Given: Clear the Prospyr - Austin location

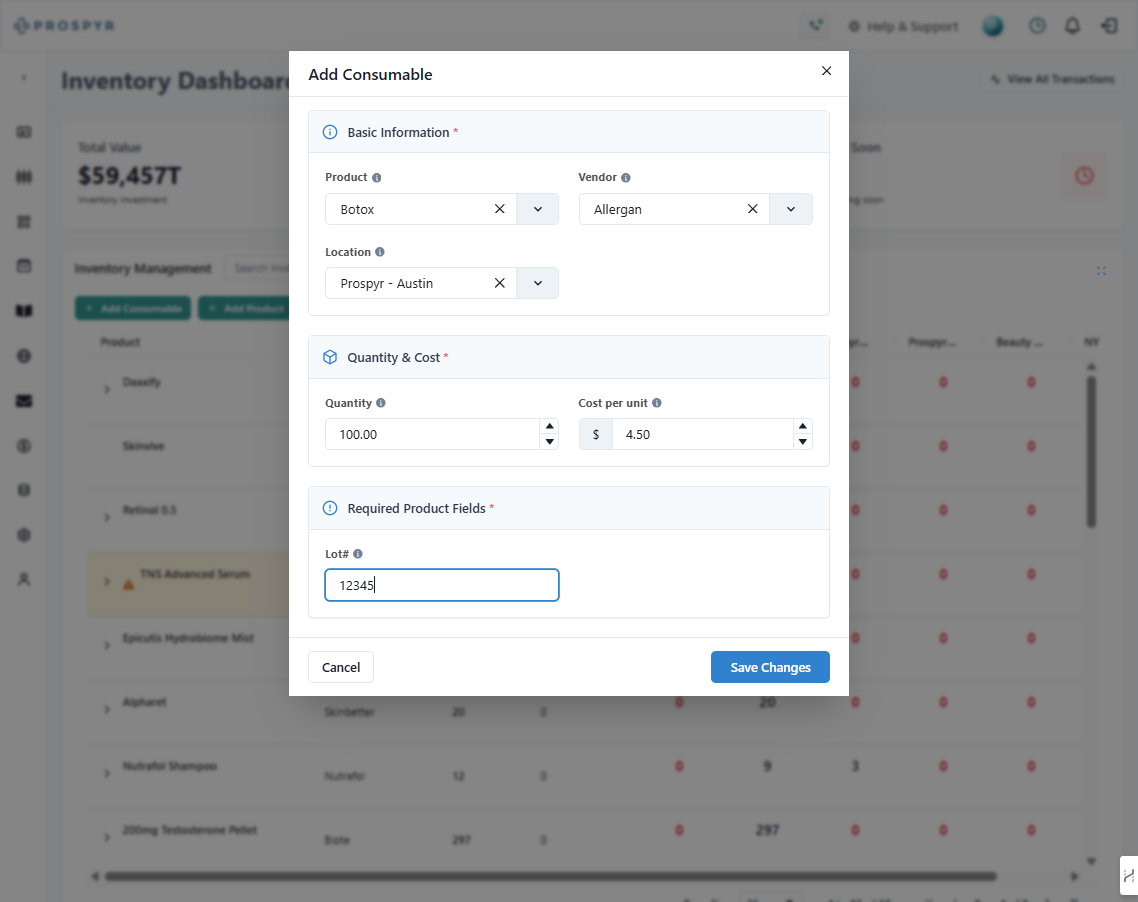Looking at the screenshot, I should coord(499,283).
